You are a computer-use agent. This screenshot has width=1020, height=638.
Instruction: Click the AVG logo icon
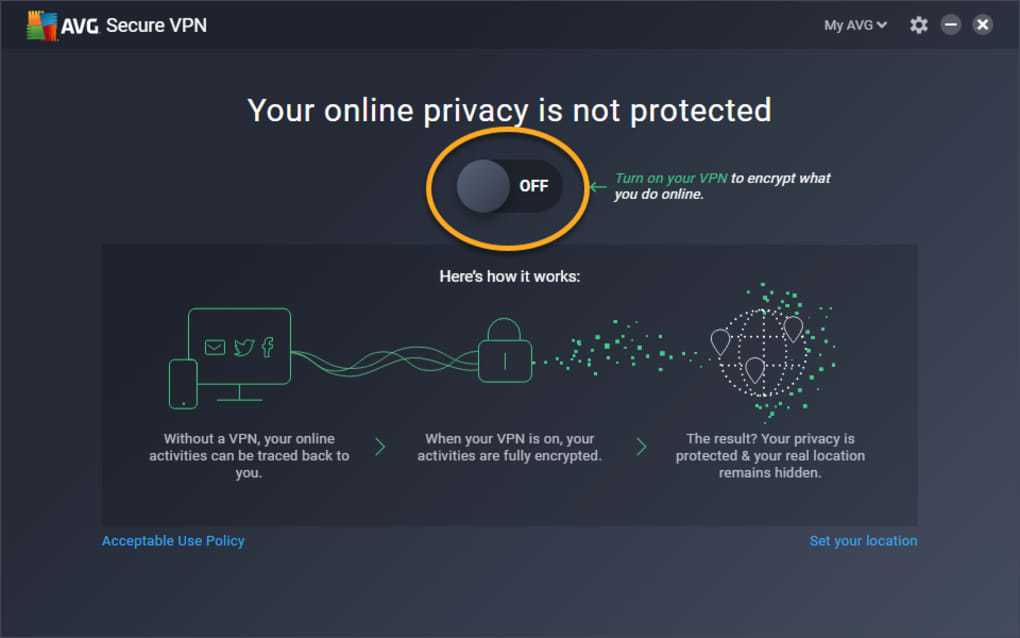click(40, 25)
